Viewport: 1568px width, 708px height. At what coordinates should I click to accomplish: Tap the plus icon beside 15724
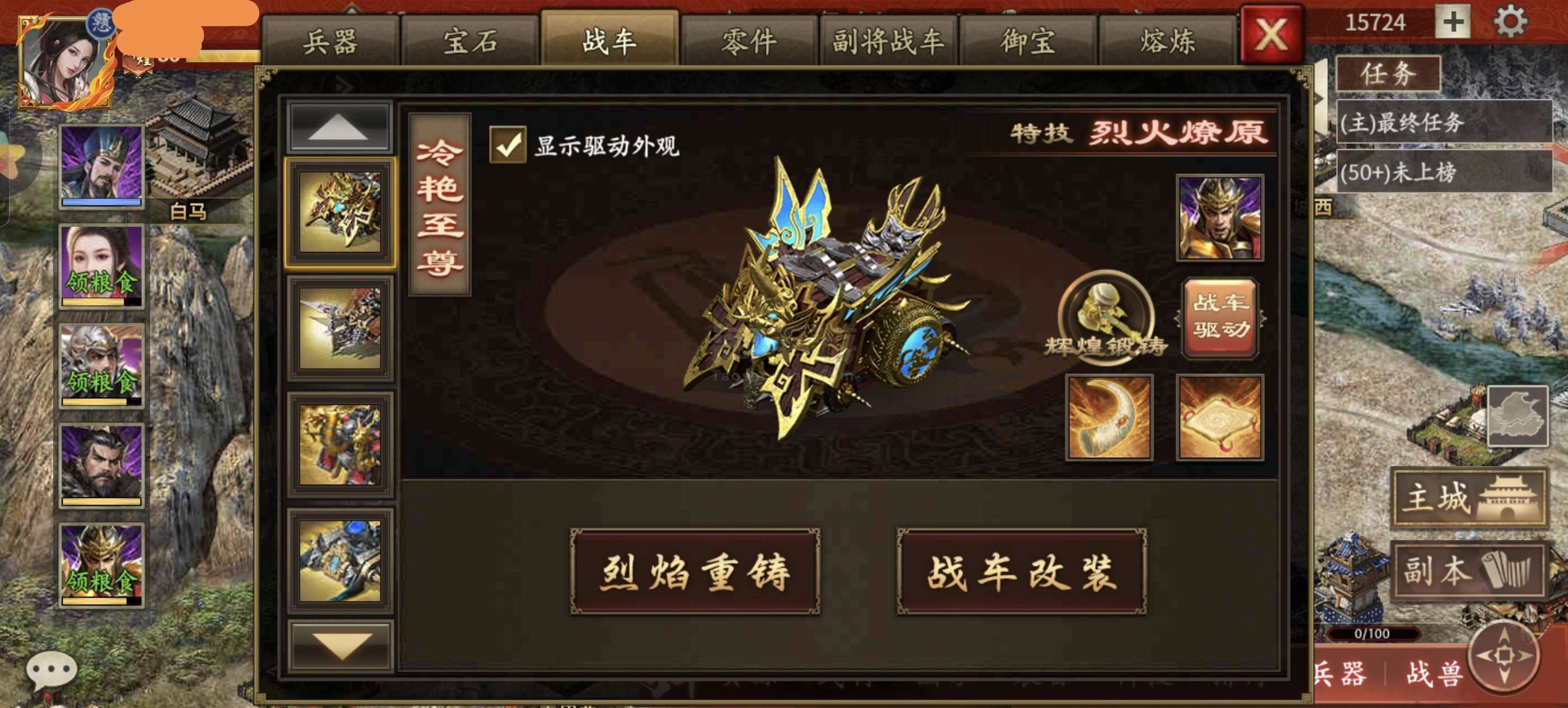[1453, 22]
